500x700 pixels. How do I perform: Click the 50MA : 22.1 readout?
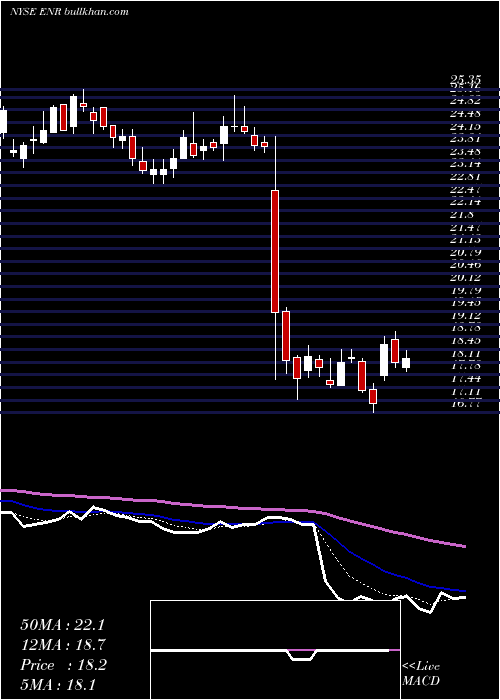point(62,624)
